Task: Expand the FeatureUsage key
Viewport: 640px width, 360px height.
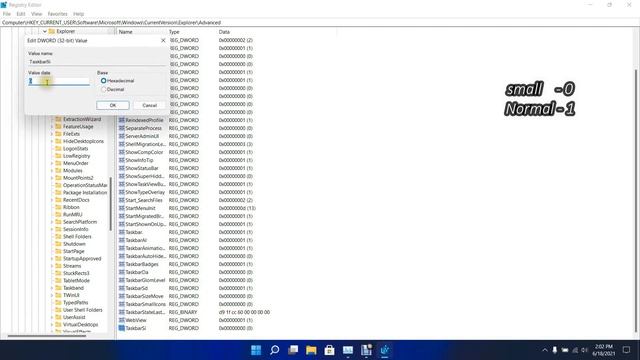Action: point(52,127)
